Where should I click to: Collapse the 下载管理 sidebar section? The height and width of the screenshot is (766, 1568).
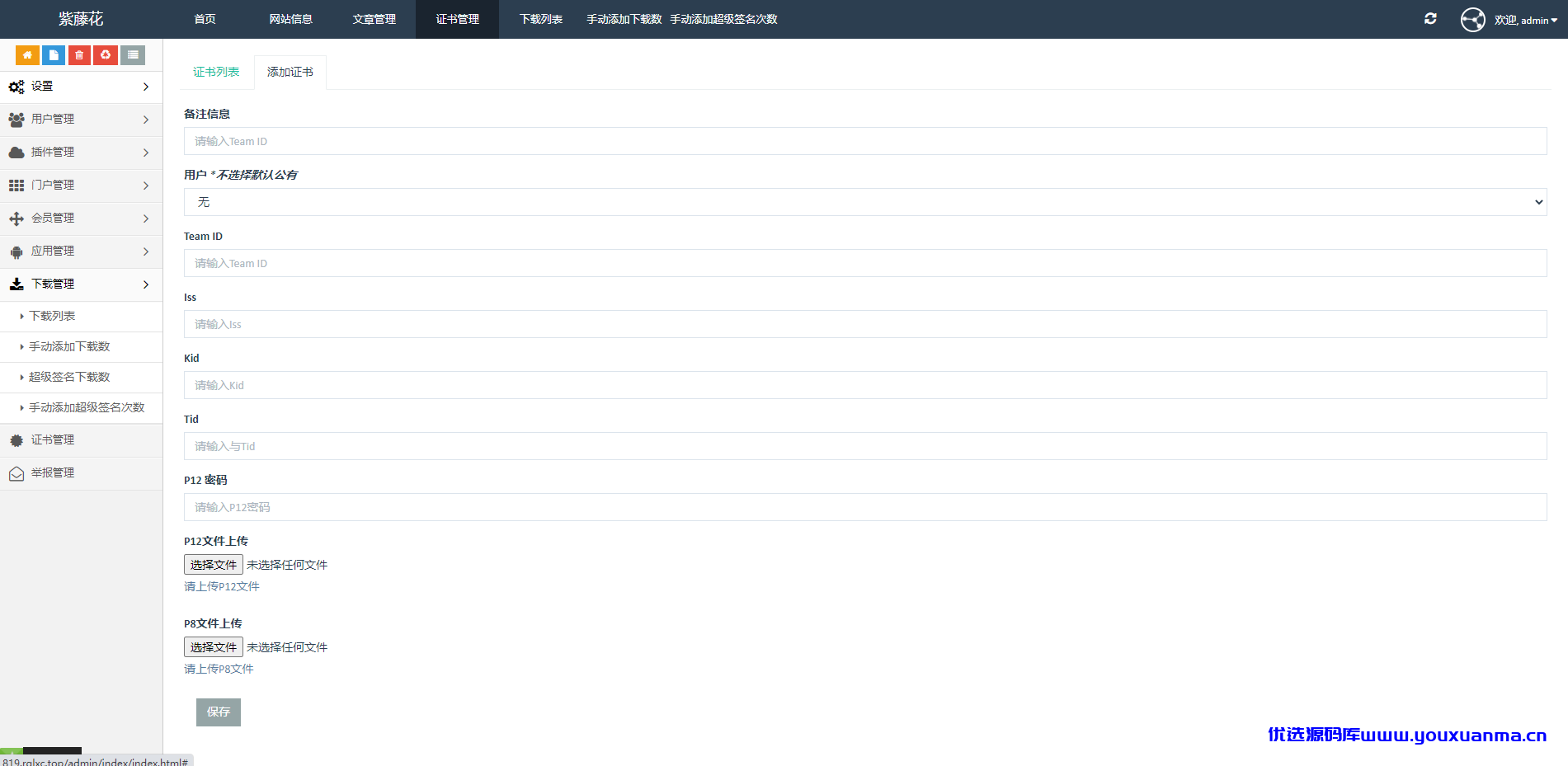[81, 284]
